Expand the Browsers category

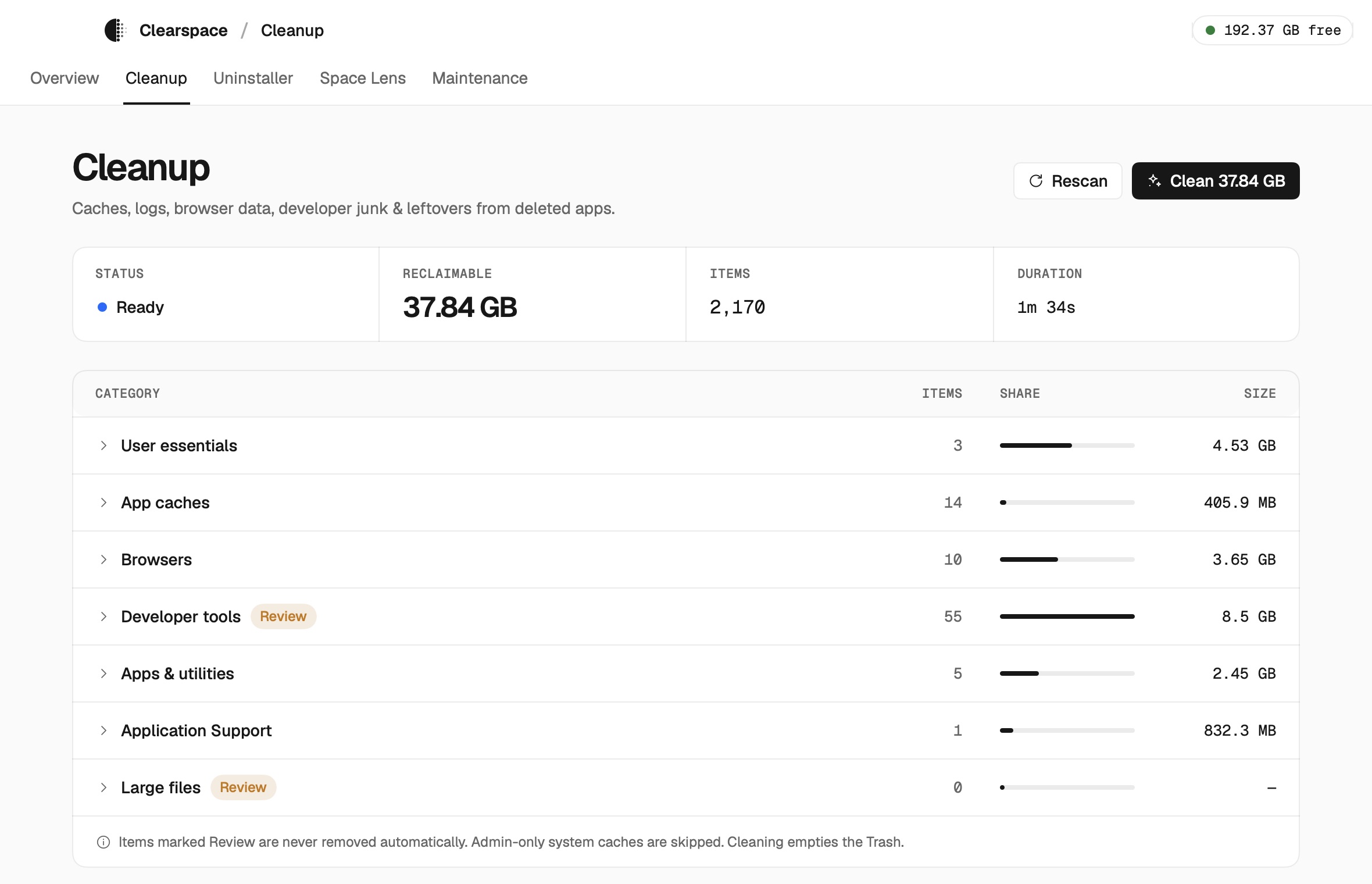click(103, 559)
